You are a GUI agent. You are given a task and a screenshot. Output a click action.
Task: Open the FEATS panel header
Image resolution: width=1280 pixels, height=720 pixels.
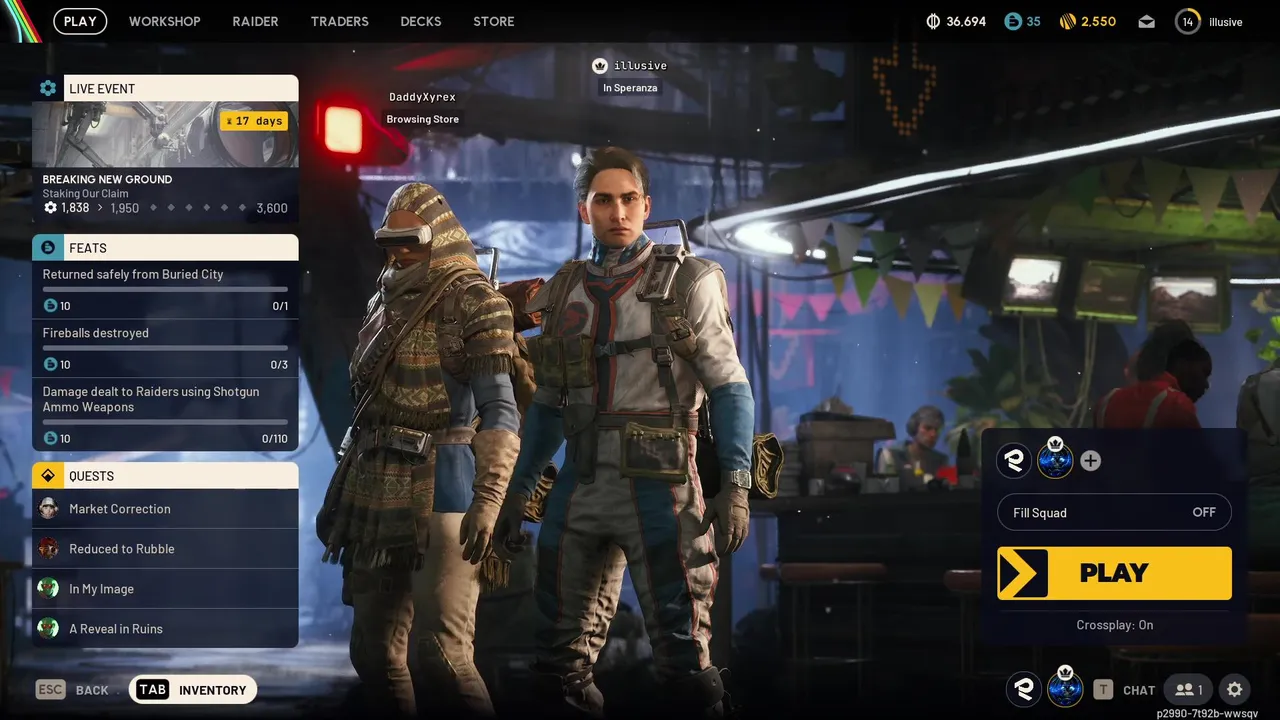pyautogui.click(x=165, y=247)
